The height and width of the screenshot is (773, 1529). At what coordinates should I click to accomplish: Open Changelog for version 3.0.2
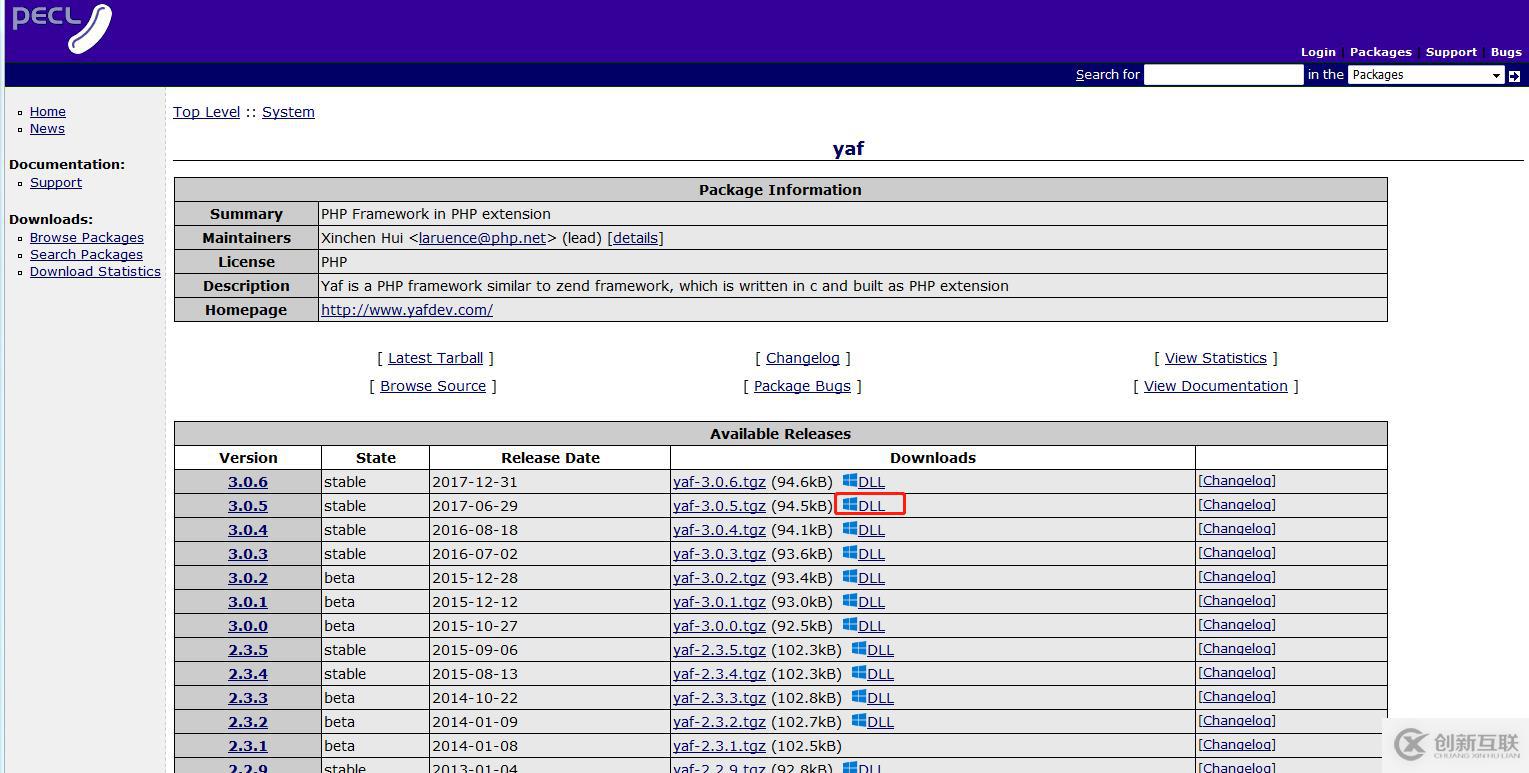click(1237, 577)
